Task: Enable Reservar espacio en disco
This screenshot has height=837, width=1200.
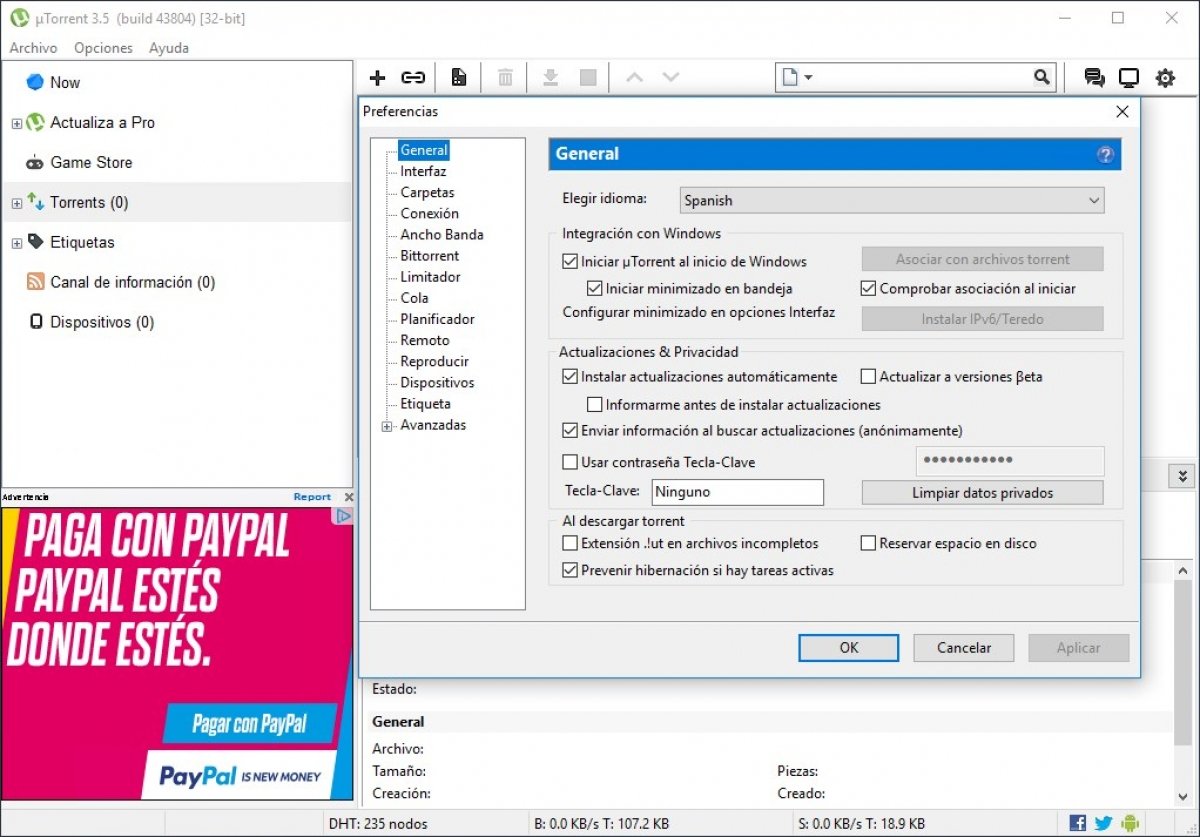Action: (x=868, y=544)
